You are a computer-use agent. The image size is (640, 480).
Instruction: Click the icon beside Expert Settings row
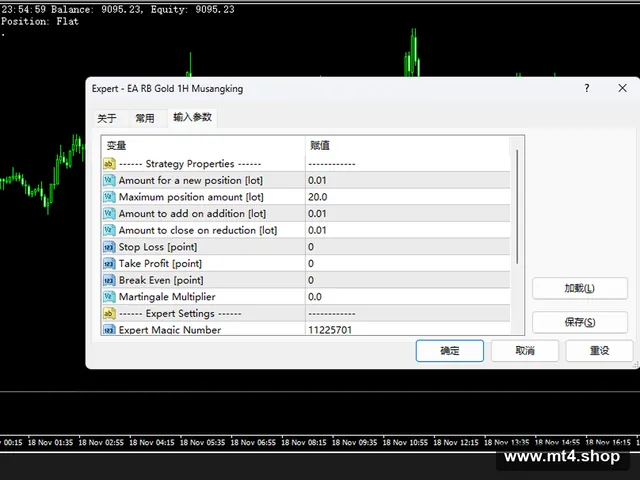coord(109,313)
